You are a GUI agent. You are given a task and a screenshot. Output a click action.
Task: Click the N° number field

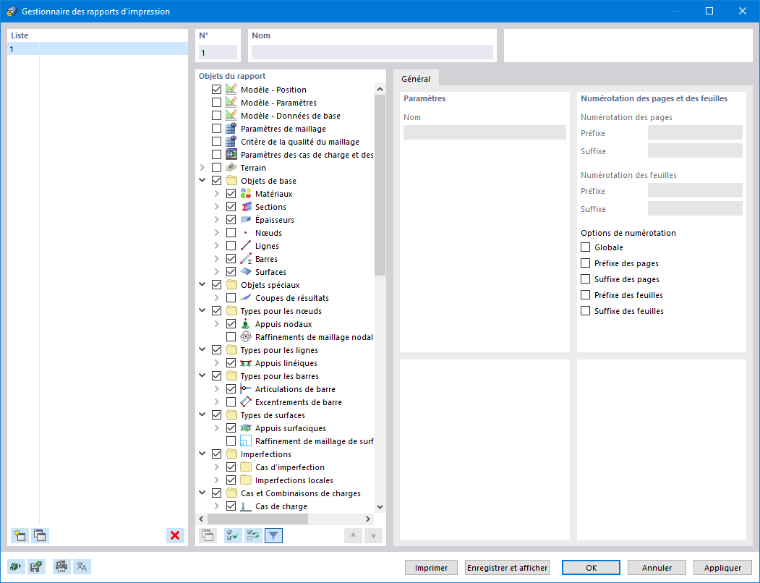point(218,52)
